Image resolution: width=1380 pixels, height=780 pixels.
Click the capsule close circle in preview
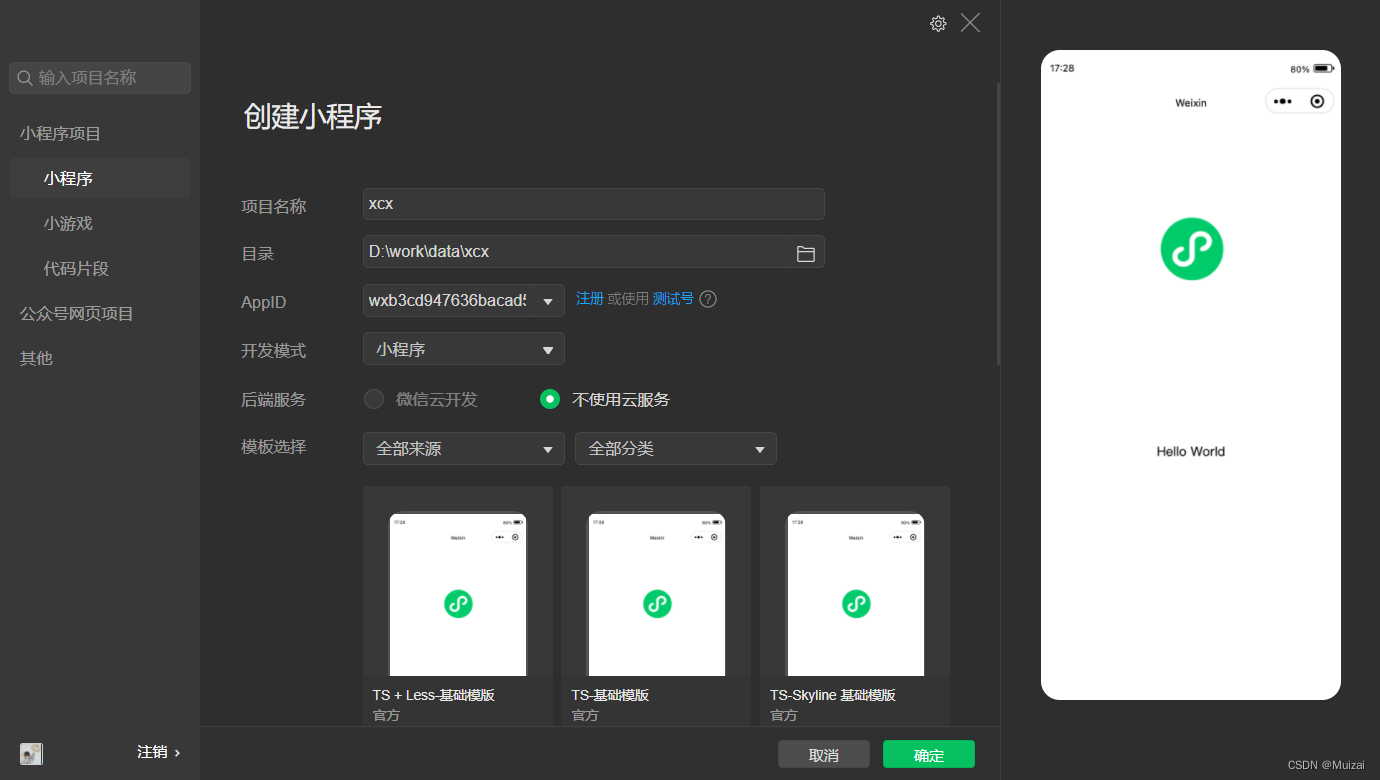pos(1317,101)
